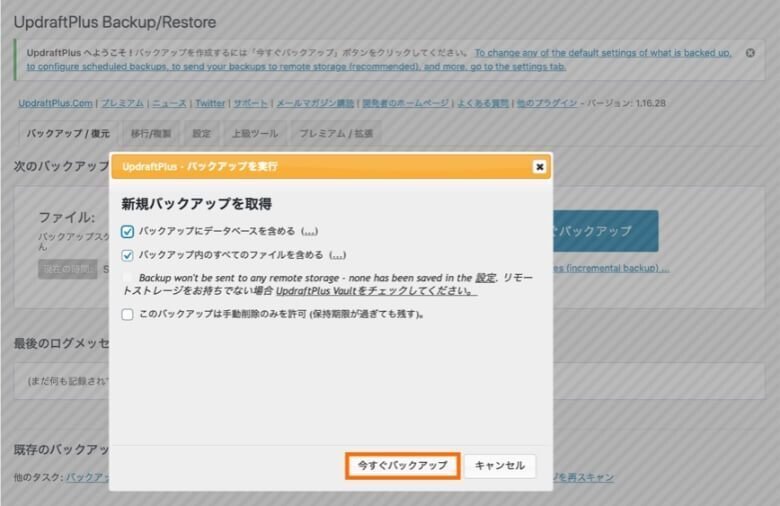Switch to the プレミアム / 拡張 tab
780x506 pixels.
[336, 133]
